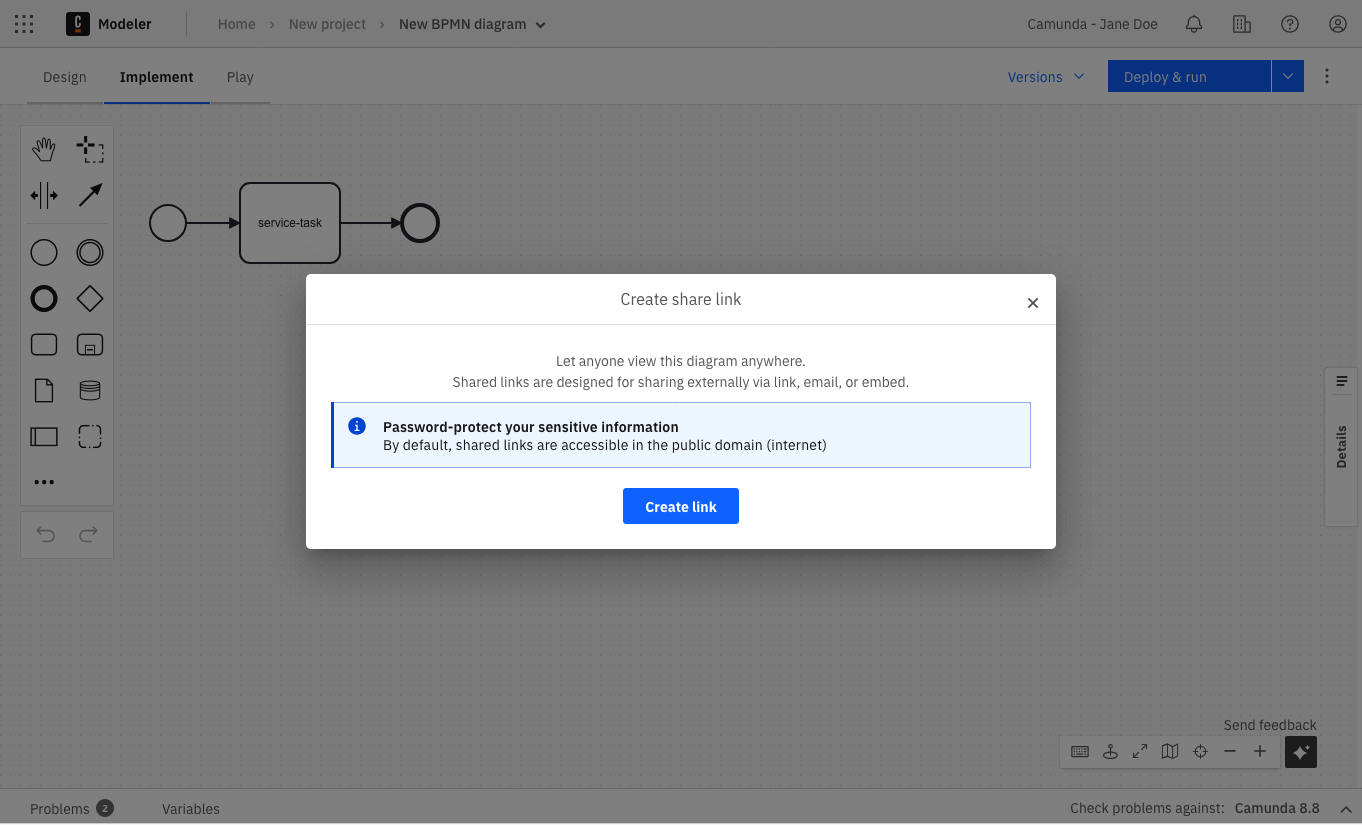This screenshot has height=825, width=1362.
Task: Open more palette elements via the ellipsis
Action: click(44, 481)
